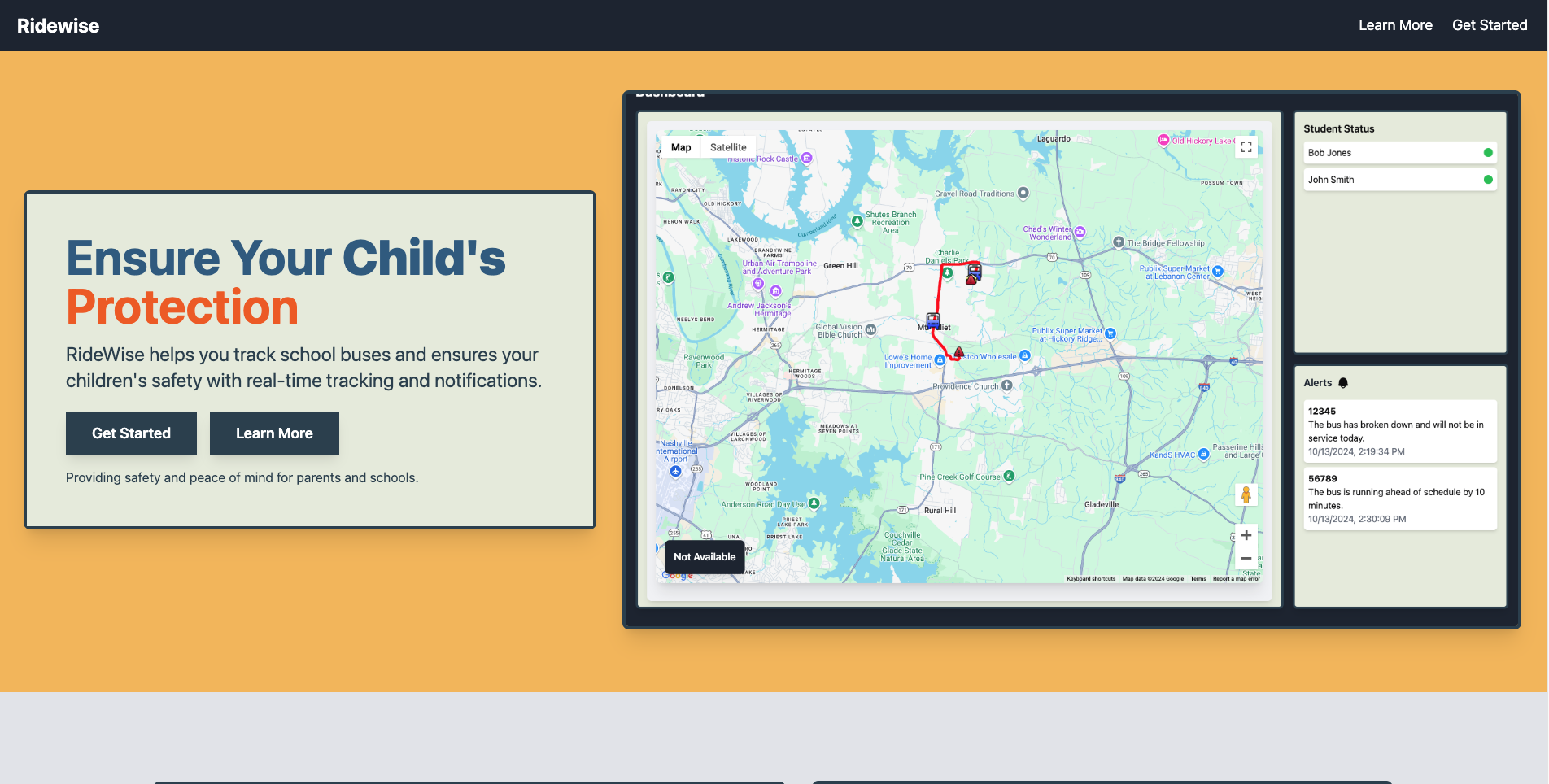The image size is (1549, 784).
Task: Click the Ridewise logo text
Action: click(x=58, y=26)
